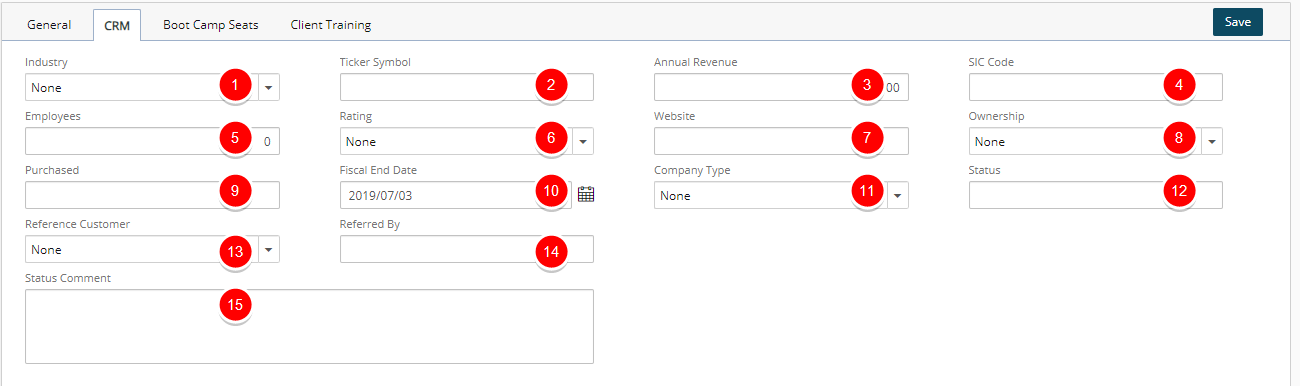Open the Boot Camp Seats tab
This screenshot has width=1300, height=386.
pos(211,24)
